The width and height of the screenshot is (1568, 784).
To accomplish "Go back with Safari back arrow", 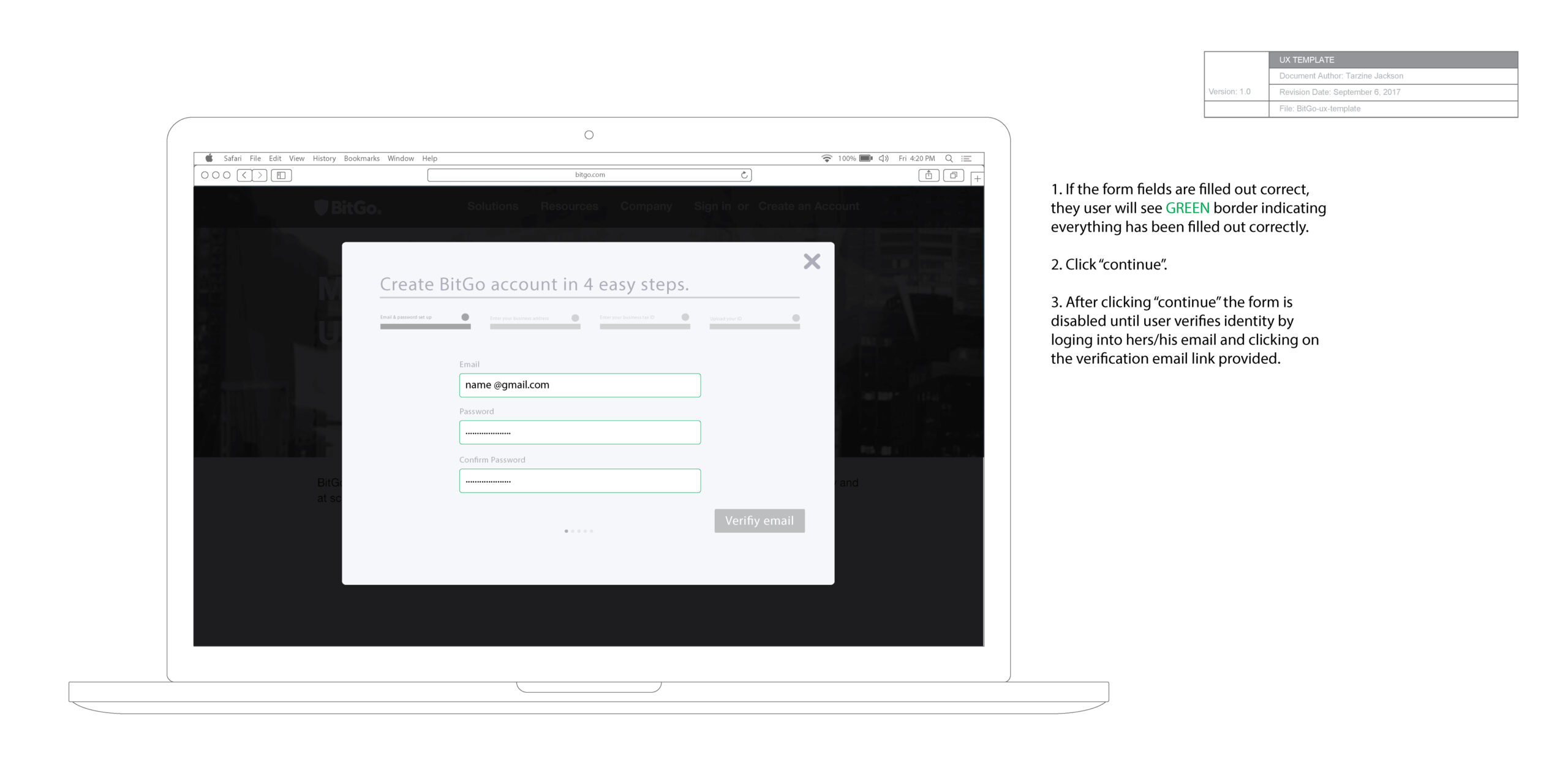I will pos(244,175).
